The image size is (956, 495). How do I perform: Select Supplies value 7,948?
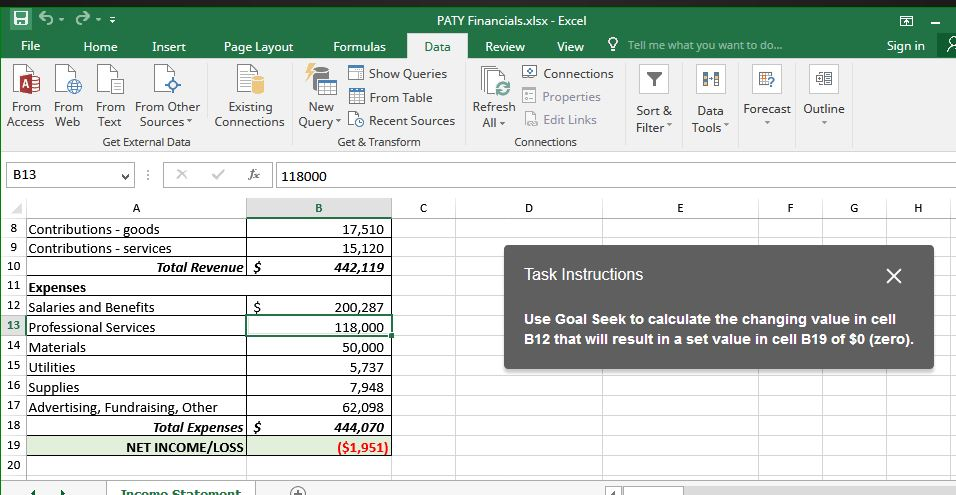coord(319,387)
